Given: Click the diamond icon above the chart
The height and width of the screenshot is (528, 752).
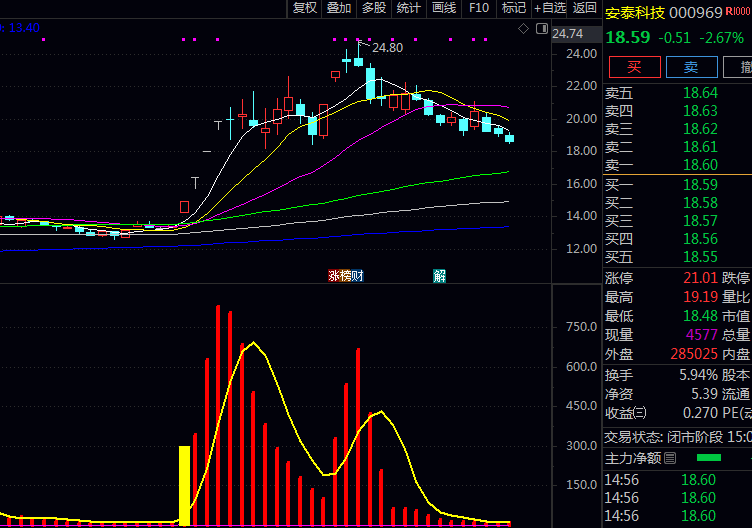Looking at the screenshot, I should pyautogui.click(x=524, y=30).
